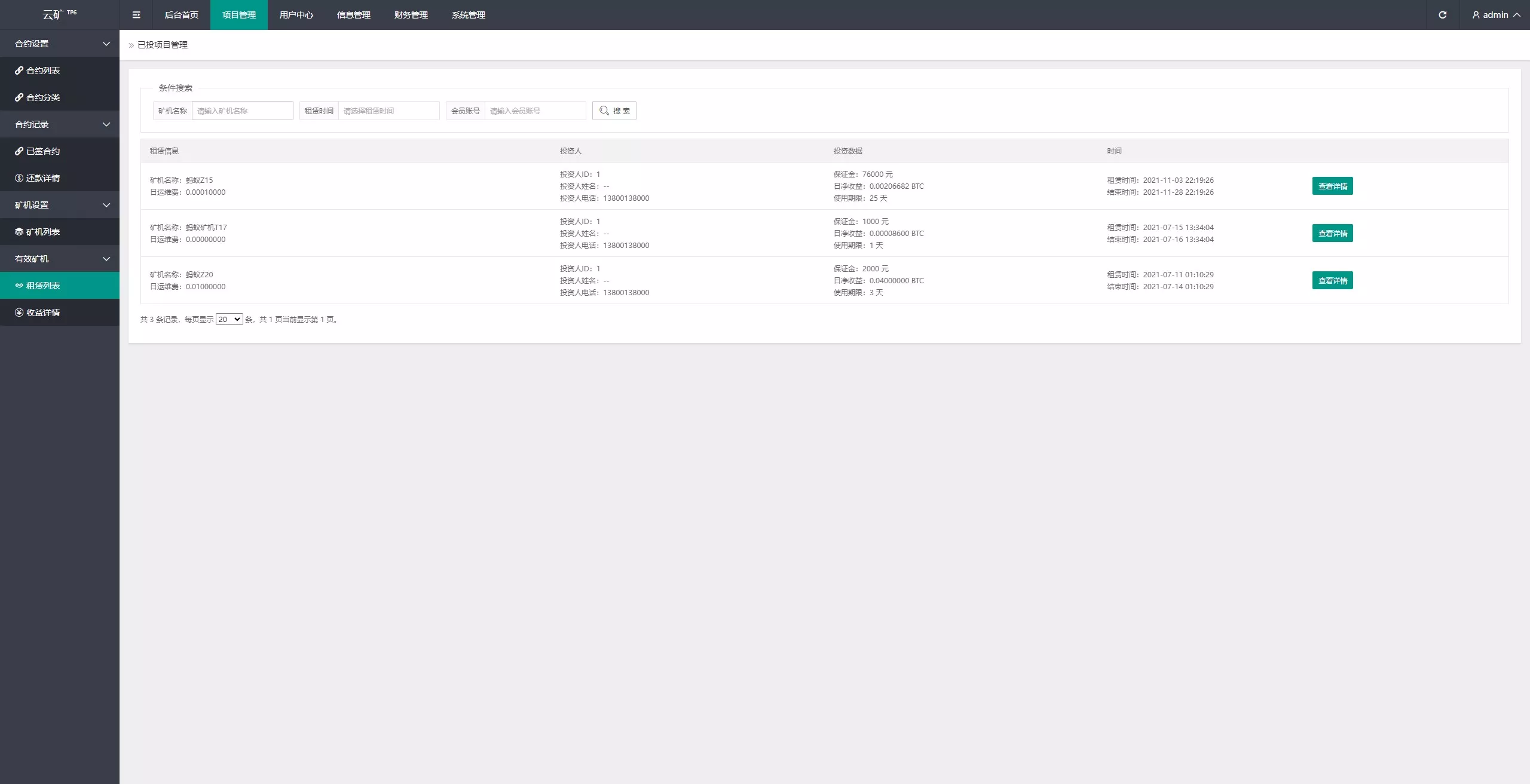Collapse the 矿机设置 sidebar group
This screenshot has height=784, width=1530.
(x=106, y=205)
